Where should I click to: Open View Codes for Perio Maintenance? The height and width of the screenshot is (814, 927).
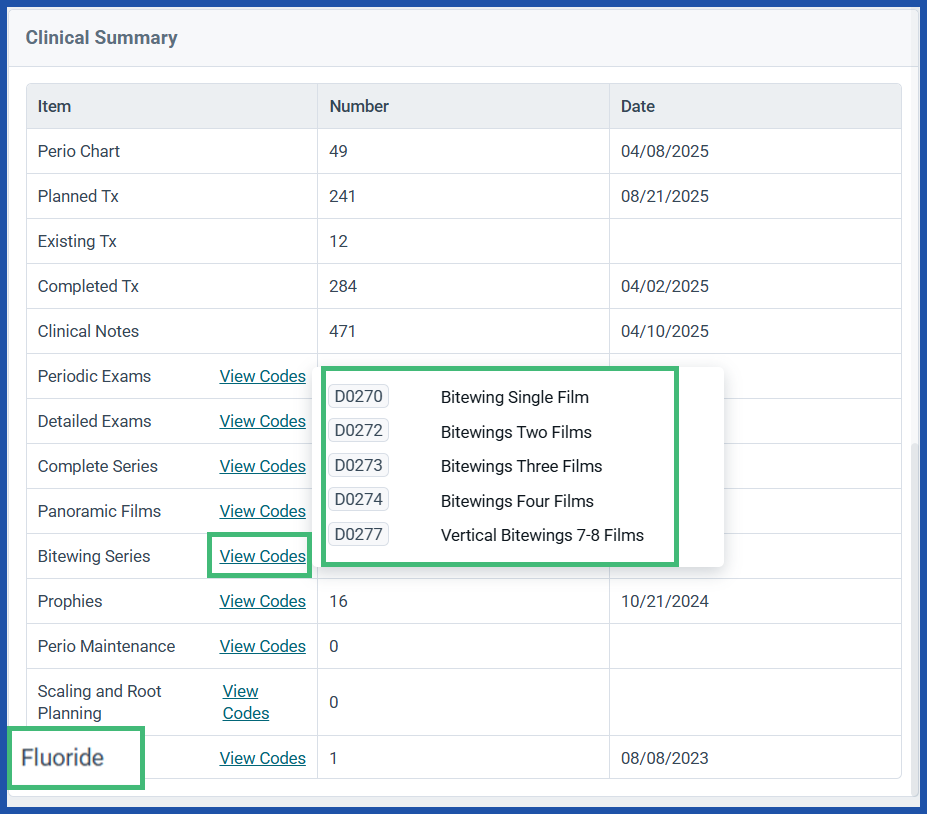click(262, 646)
